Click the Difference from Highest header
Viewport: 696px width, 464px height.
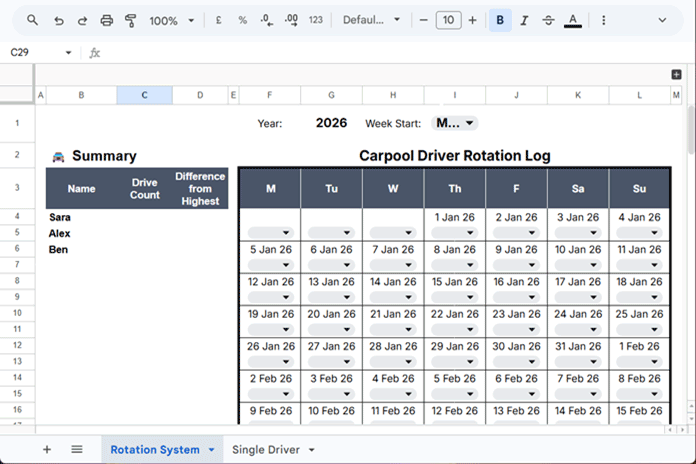[200, 189]
